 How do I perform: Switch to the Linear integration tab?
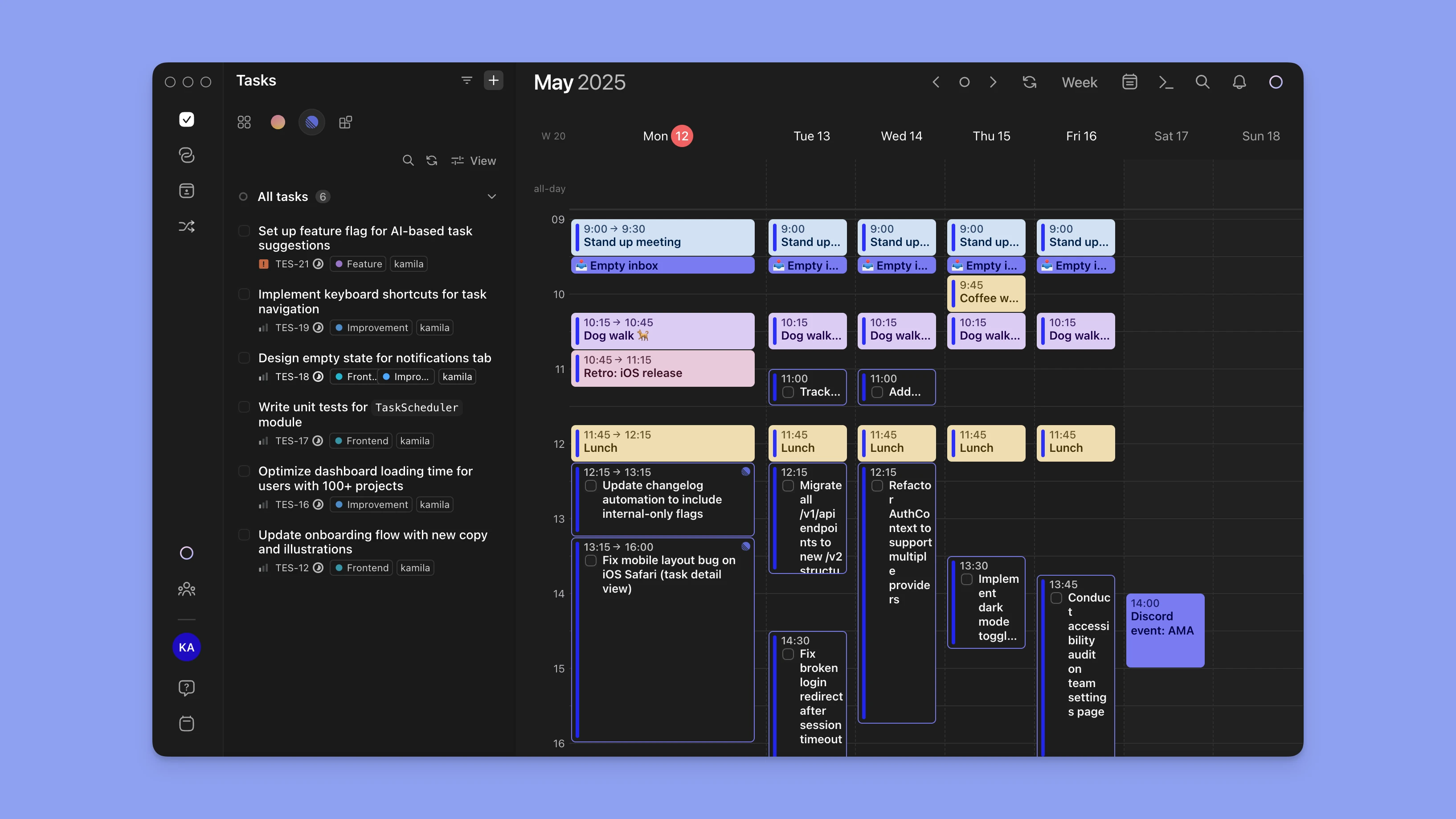311,122
